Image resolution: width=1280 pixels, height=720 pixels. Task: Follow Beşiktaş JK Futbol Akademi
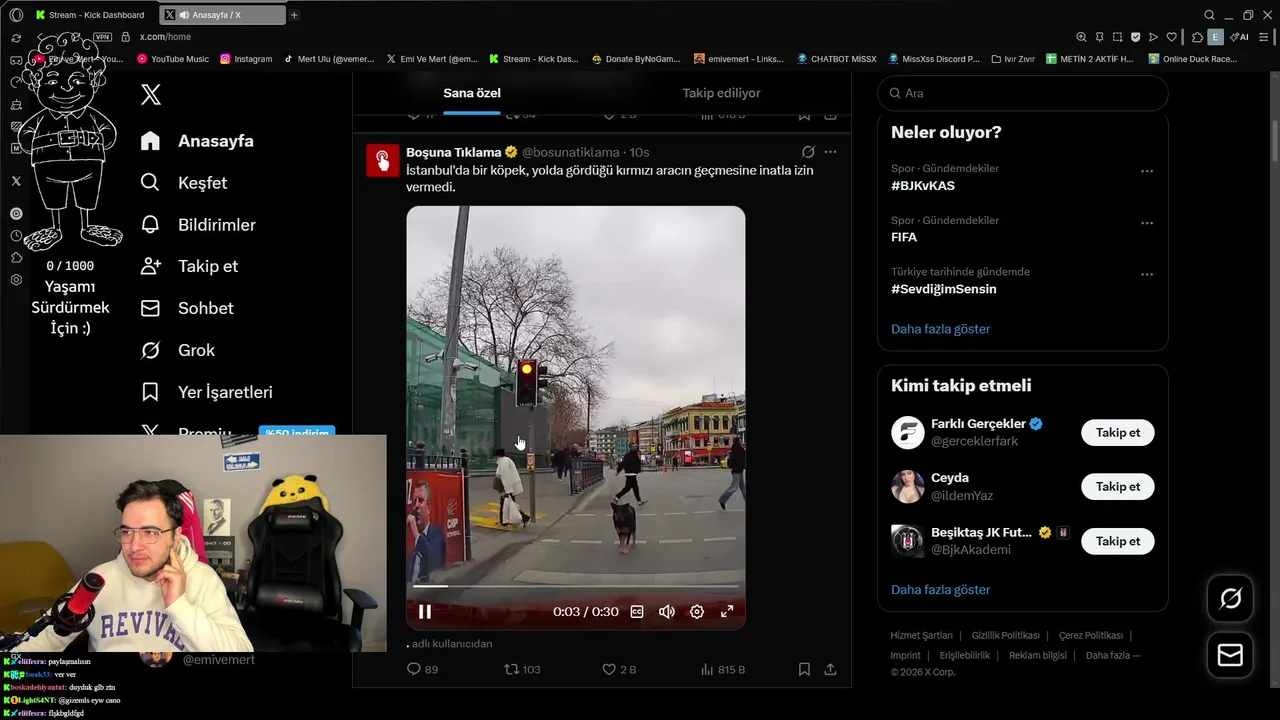[1118, 541]
